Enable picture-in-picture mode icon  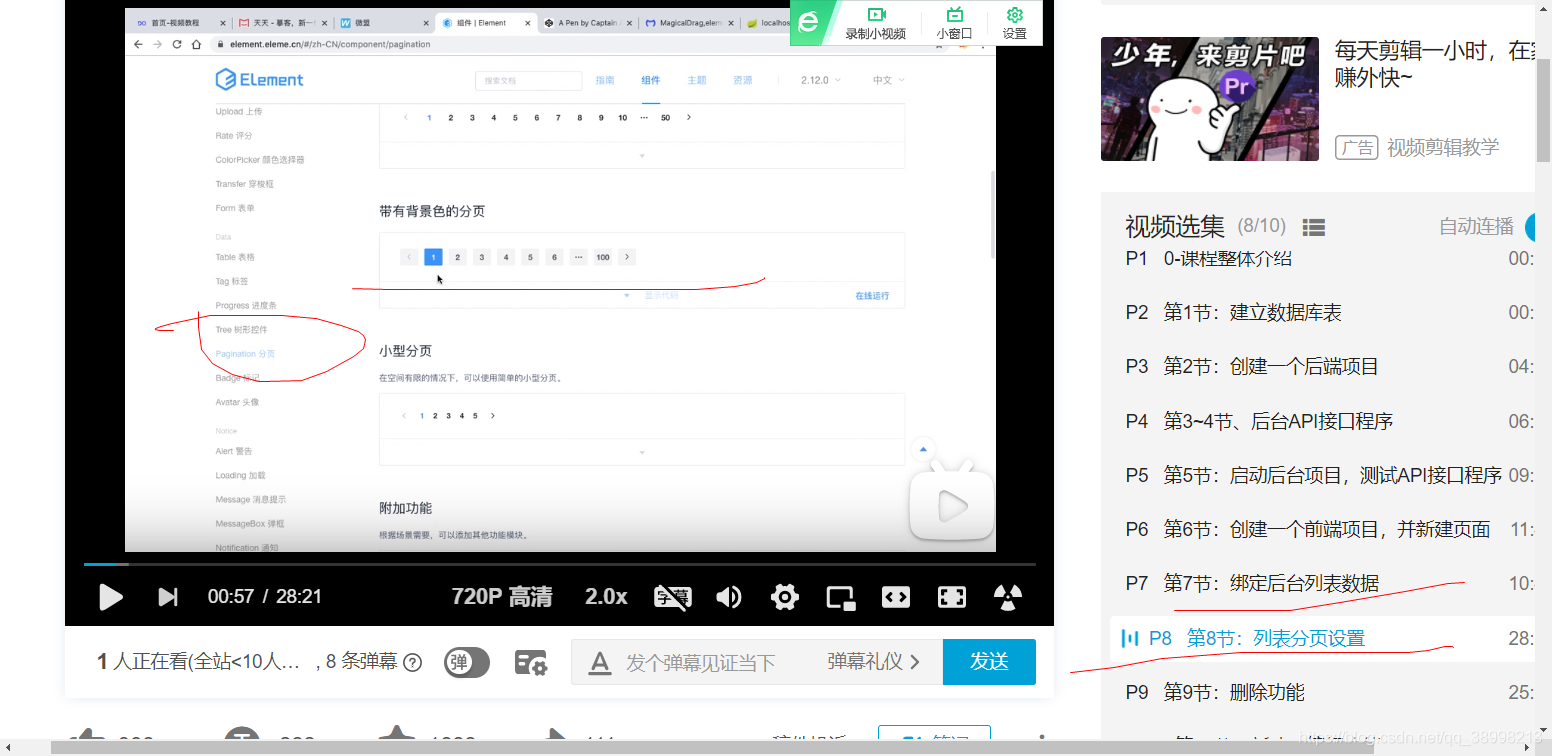pos(841,597)
